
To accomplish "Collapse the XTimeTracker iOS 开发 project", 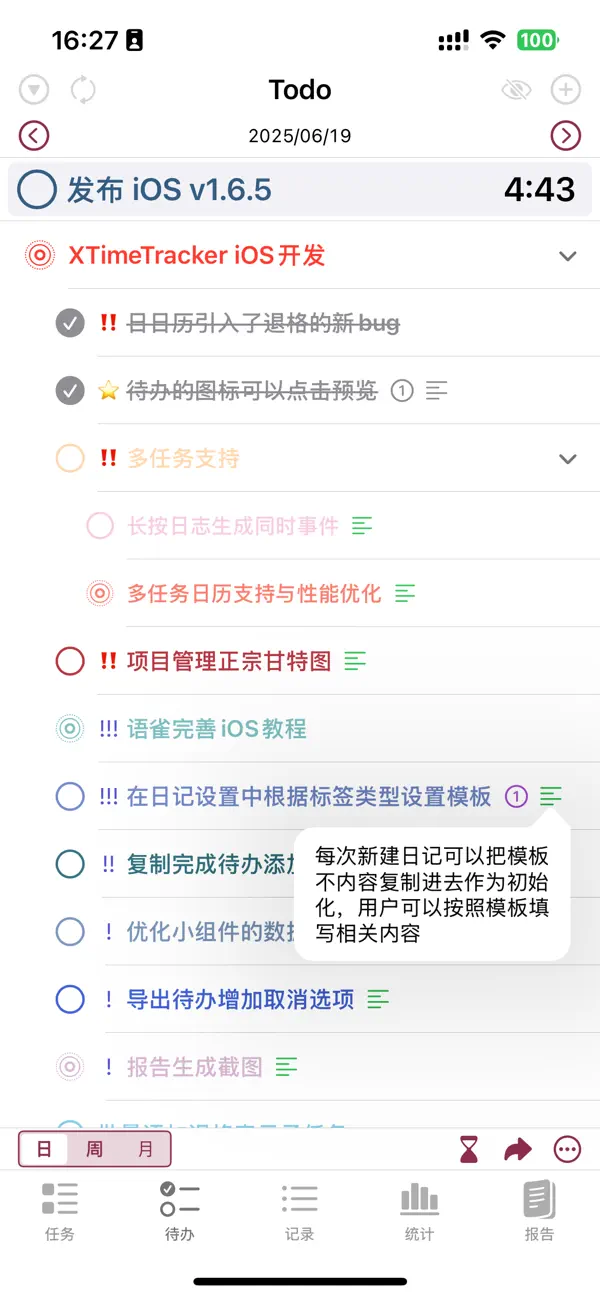I will click(x=568, y=255).
